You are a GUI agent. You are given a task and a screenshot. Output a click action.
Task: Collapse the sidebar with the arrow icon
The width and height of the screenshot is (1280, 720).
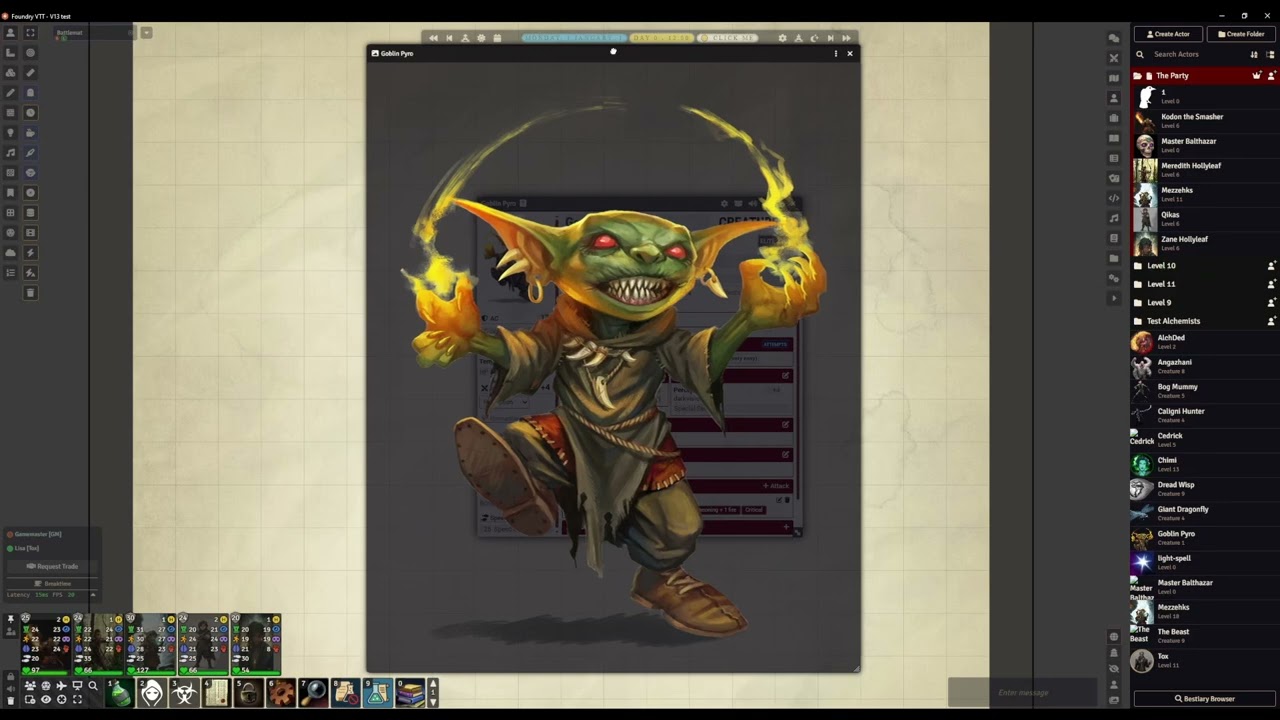click(x=1114, y=298)
